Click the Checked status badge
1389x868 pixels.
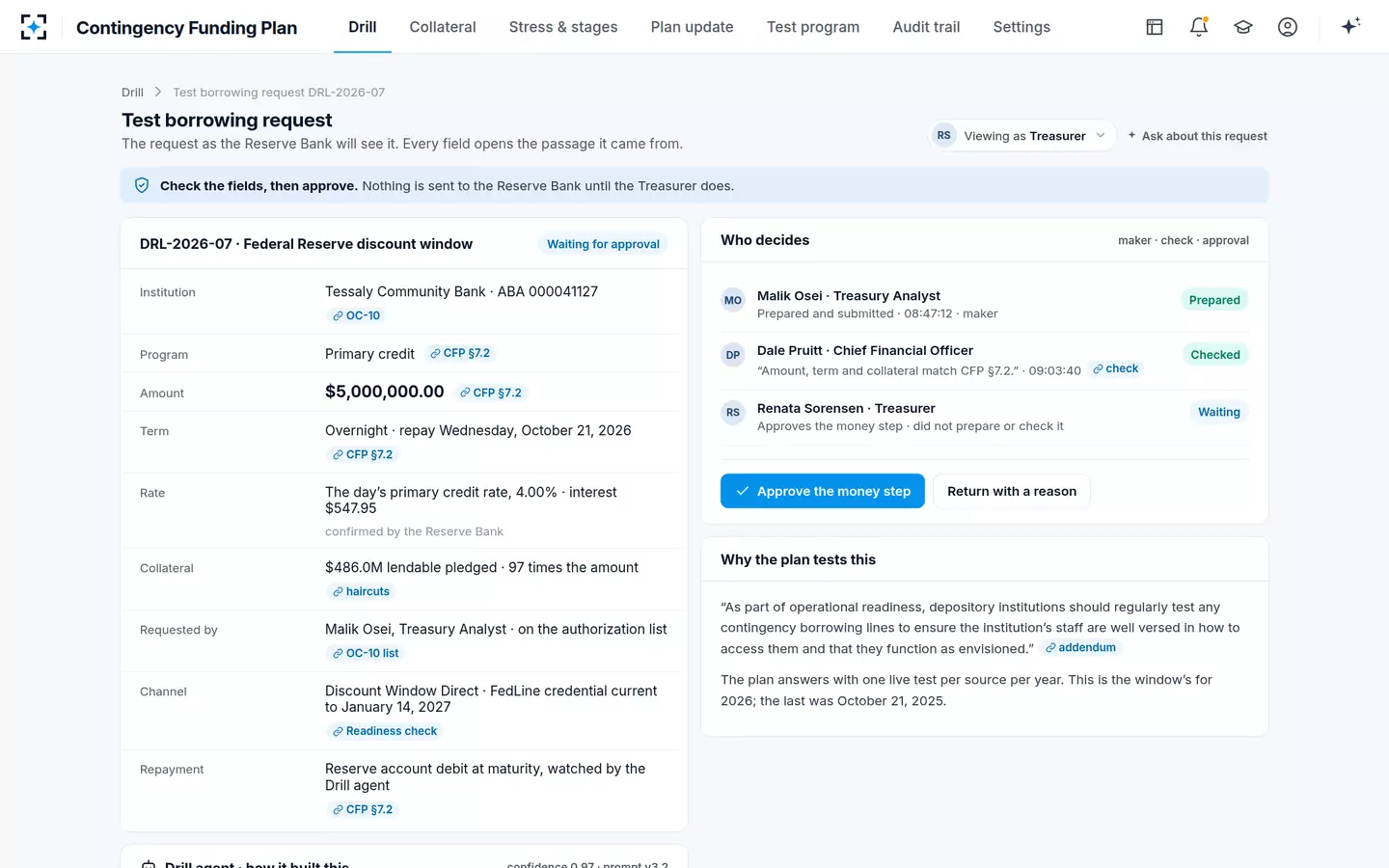(x=1215, y=355)
